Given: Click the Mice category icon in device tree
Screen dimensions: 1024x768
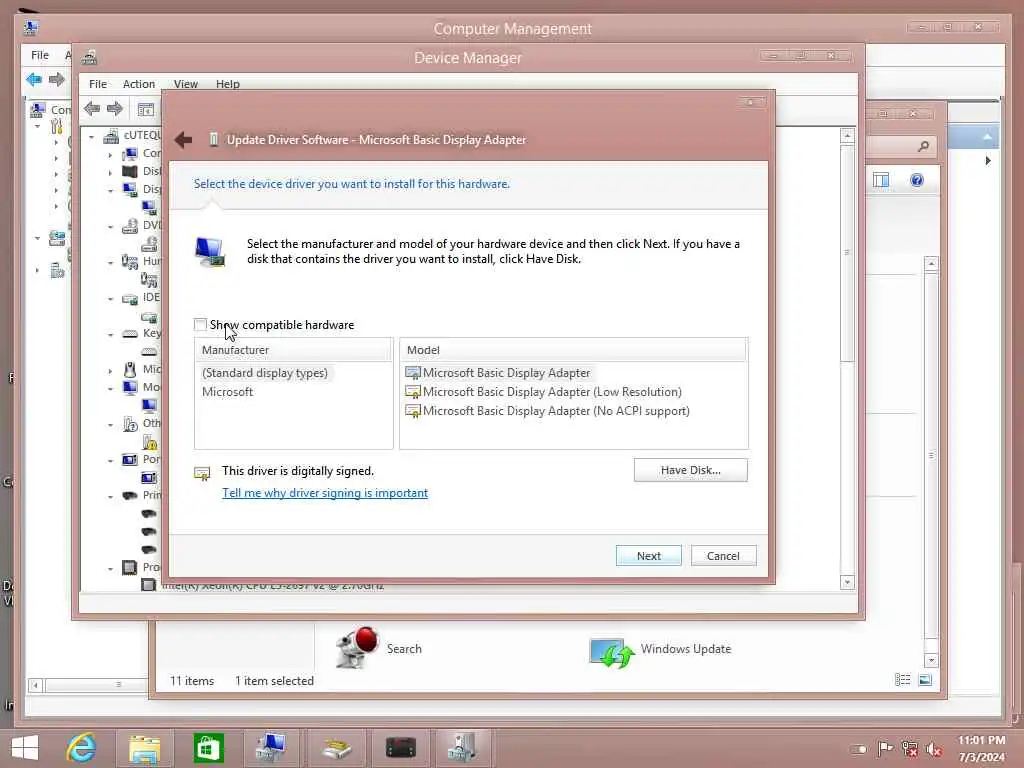Looking at the screenshot, I should click(x=130, y=370).
